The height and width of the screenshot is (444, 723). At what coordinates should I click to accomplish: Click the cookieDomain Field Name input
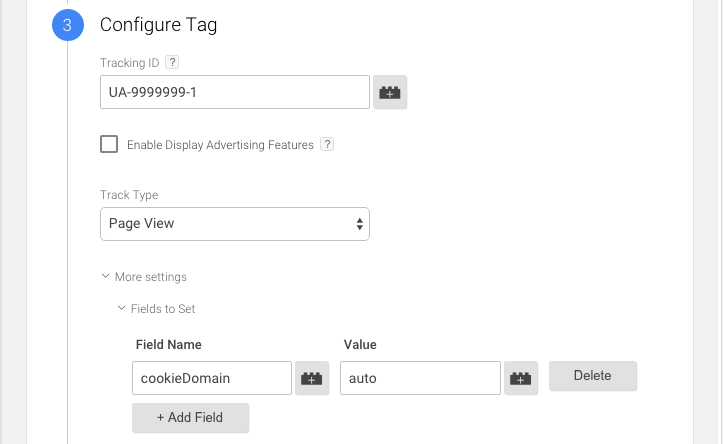pyautogui.click(x=212, y=378)
